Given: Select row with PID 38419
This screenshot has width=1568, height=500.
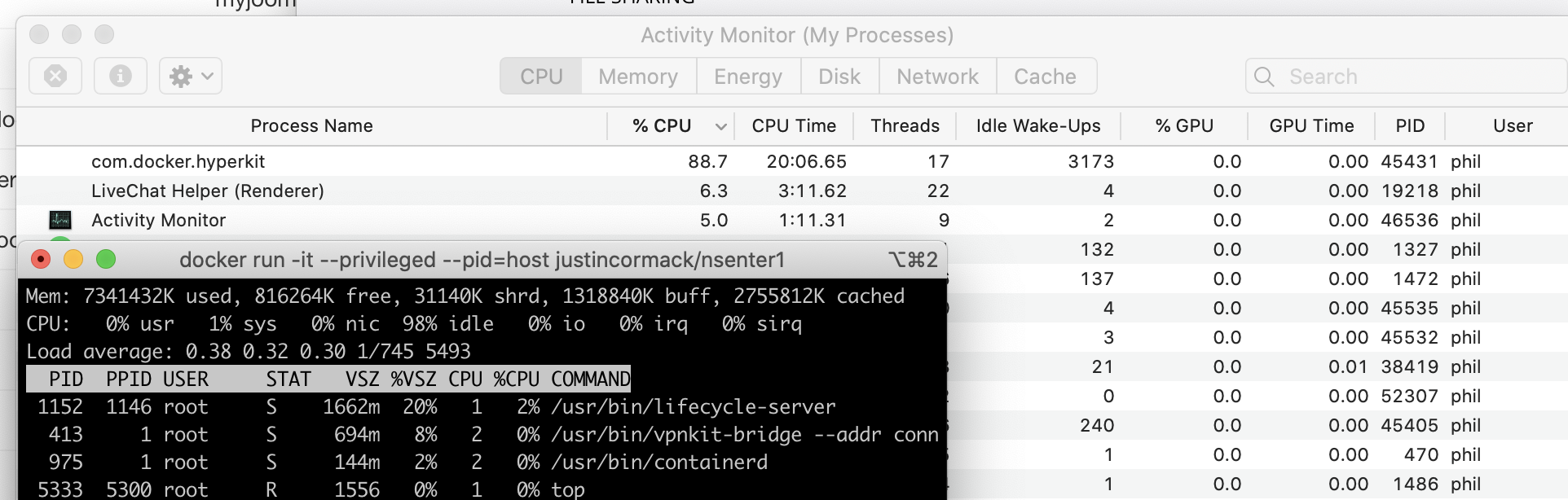Looking at the screenshot, I should 1257,366.
